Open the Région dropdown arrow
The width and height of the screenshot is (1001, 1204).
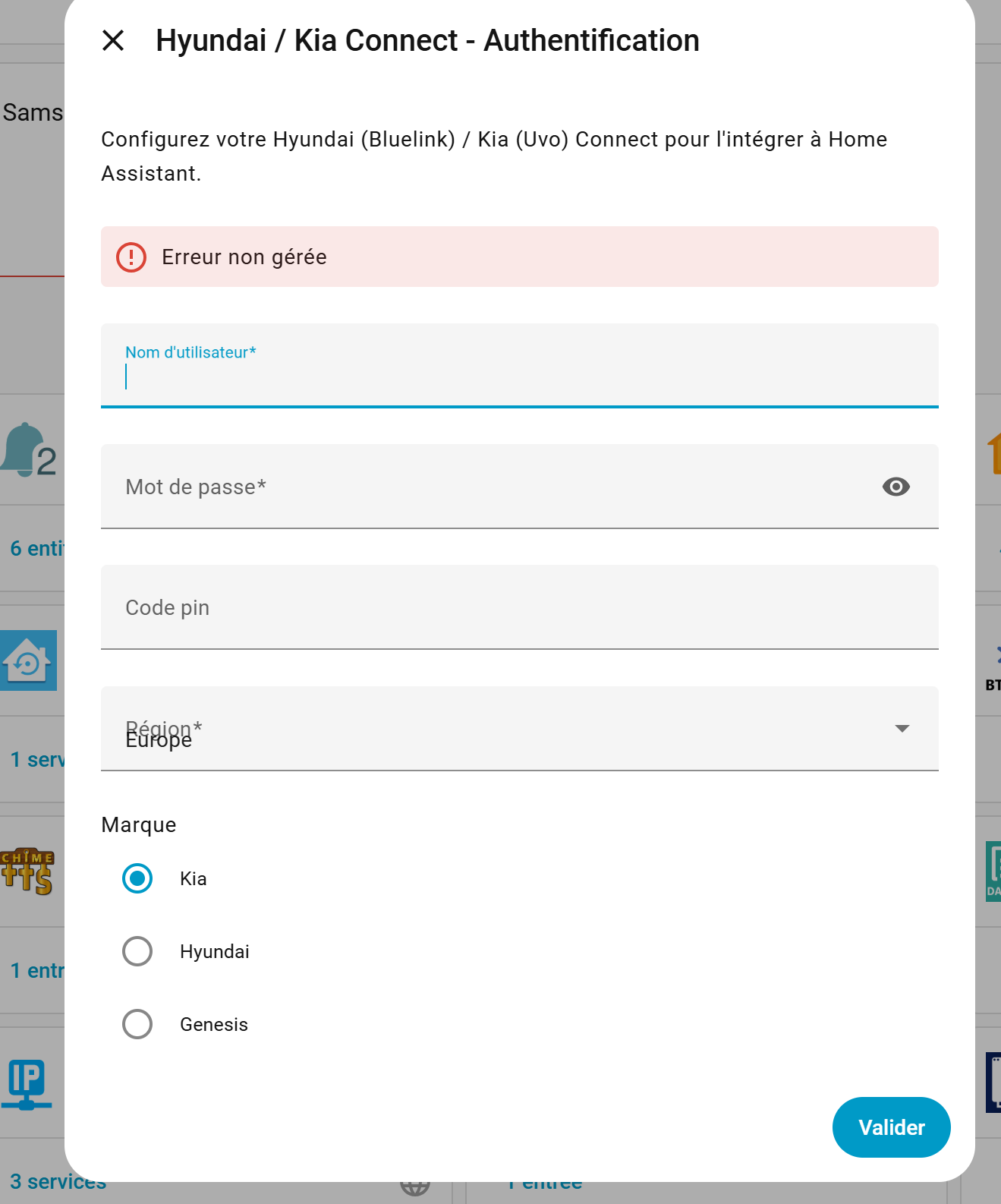point(902,729)
